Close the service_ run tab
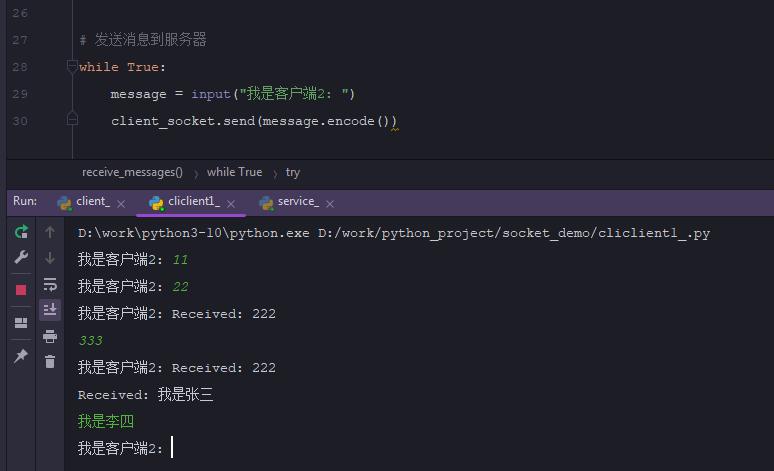774x471 pixels. (330, 203)
